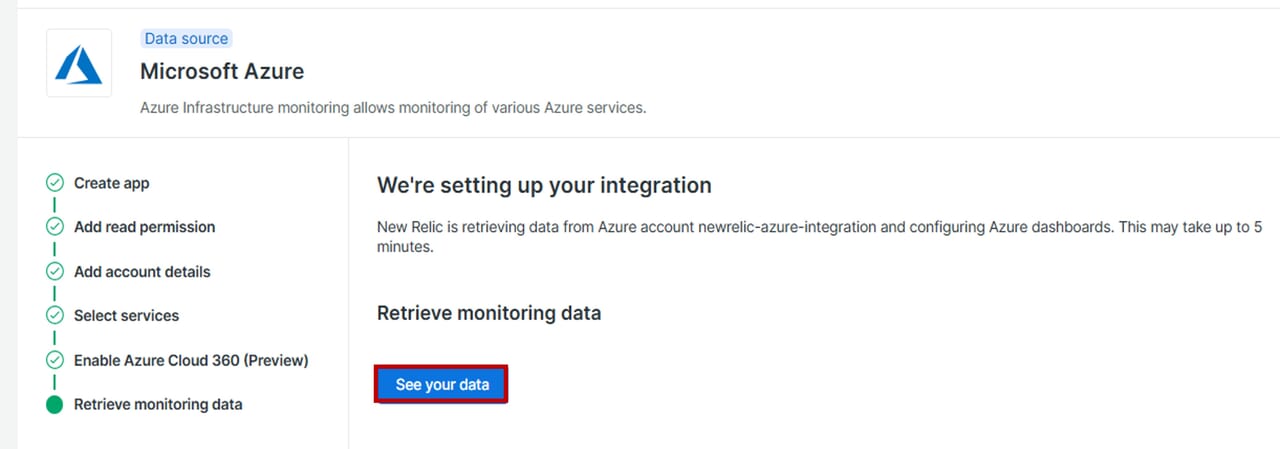Go to the Create app step
This screenshot has height=449, width=1280.
click(112, 183)
